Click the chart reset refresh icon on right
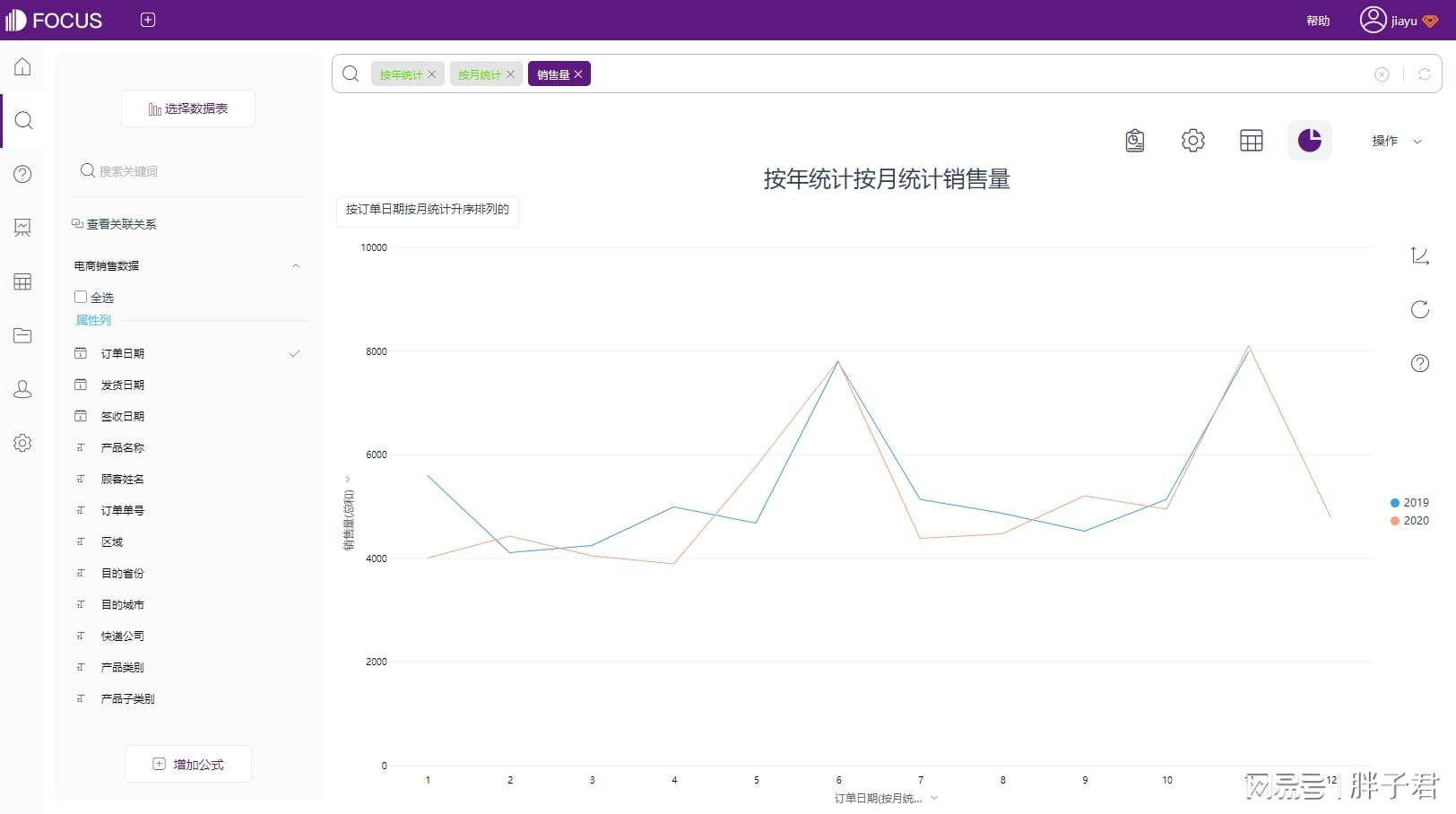Screen dimensions: 1456x814 (1420, 310)
